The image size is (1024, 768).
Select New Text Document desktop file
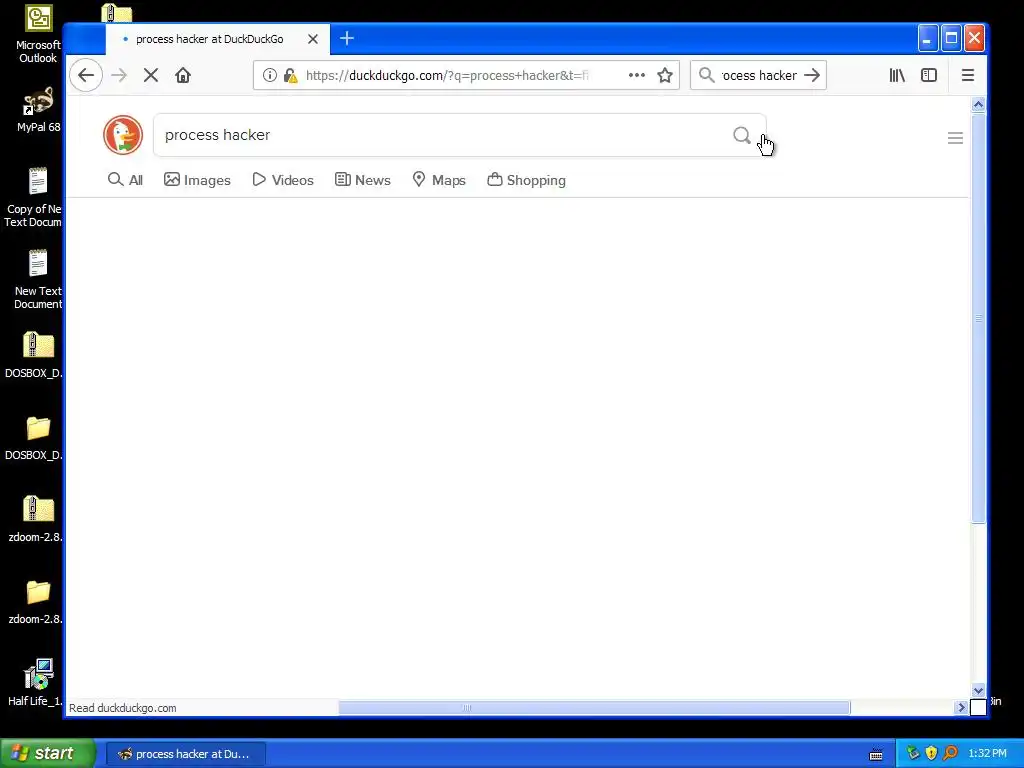(38, 279)
